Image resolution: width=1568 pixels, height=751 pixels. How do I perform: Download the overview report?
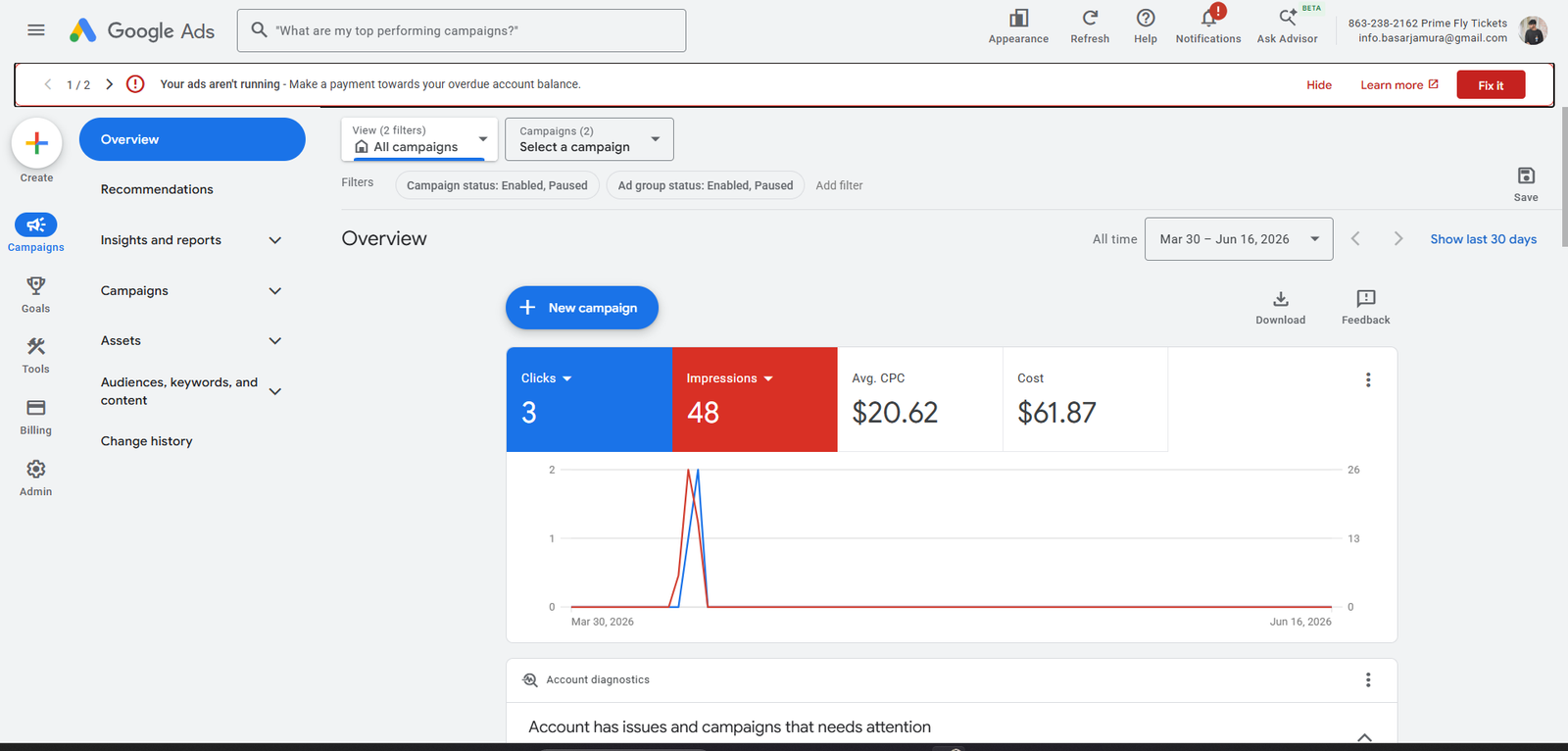pyautogui.click(x=1280, y=307)
